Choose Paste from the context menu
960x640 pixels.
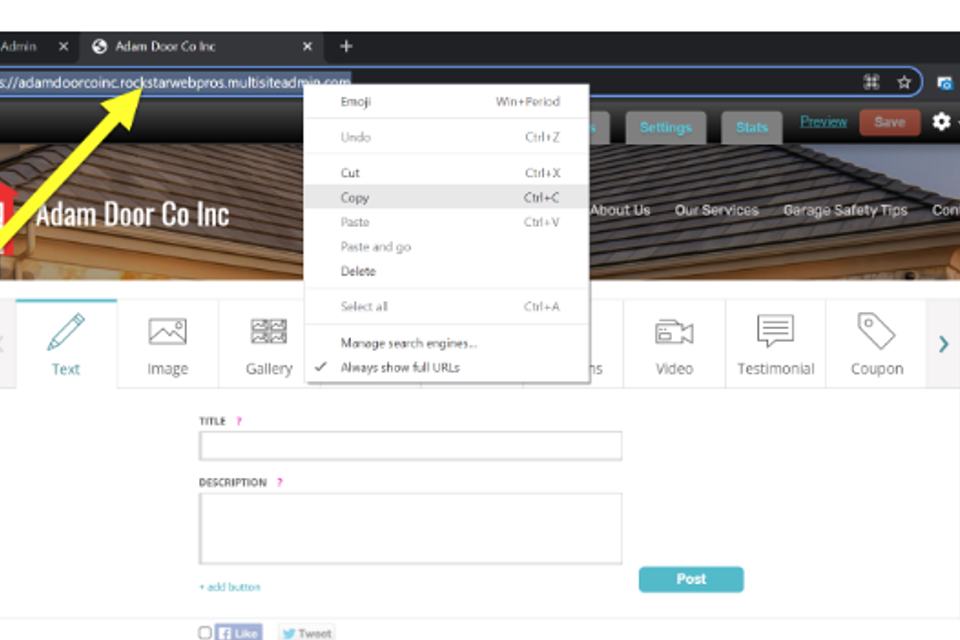coord(447,222)
